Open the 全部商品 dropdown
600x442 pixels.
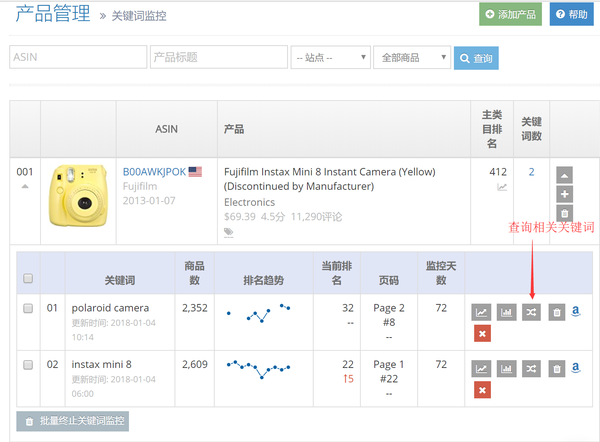(412, 57)
